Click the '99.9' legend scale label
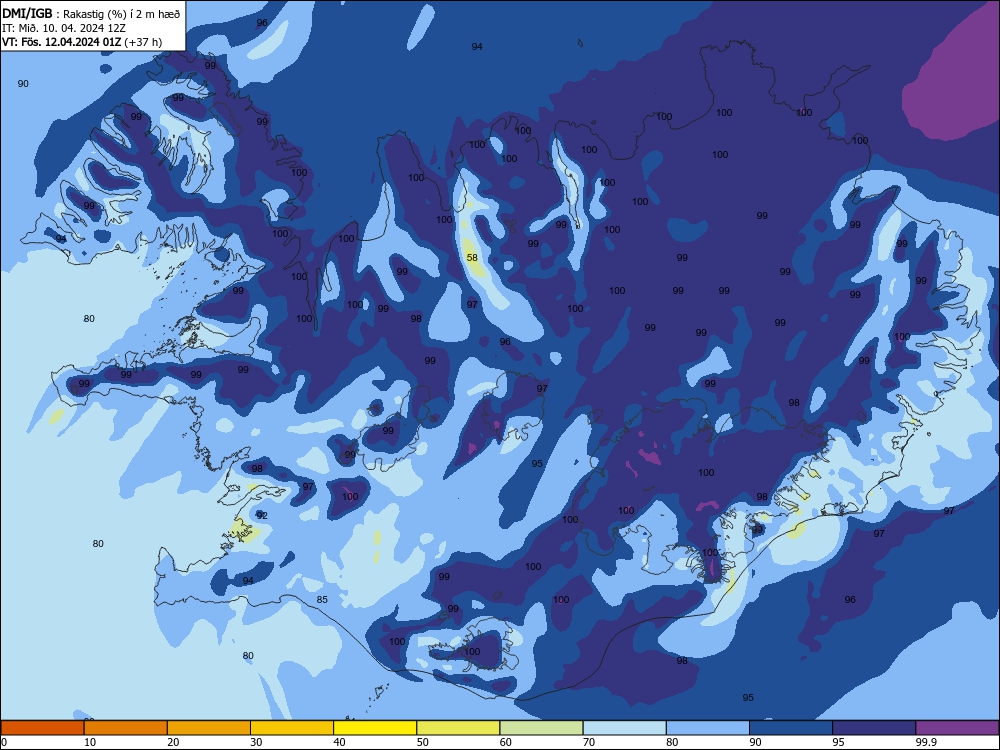Image resolution: width=1000 pixels, height=750 pixels. pyautogui.click(x=926, y=742)
